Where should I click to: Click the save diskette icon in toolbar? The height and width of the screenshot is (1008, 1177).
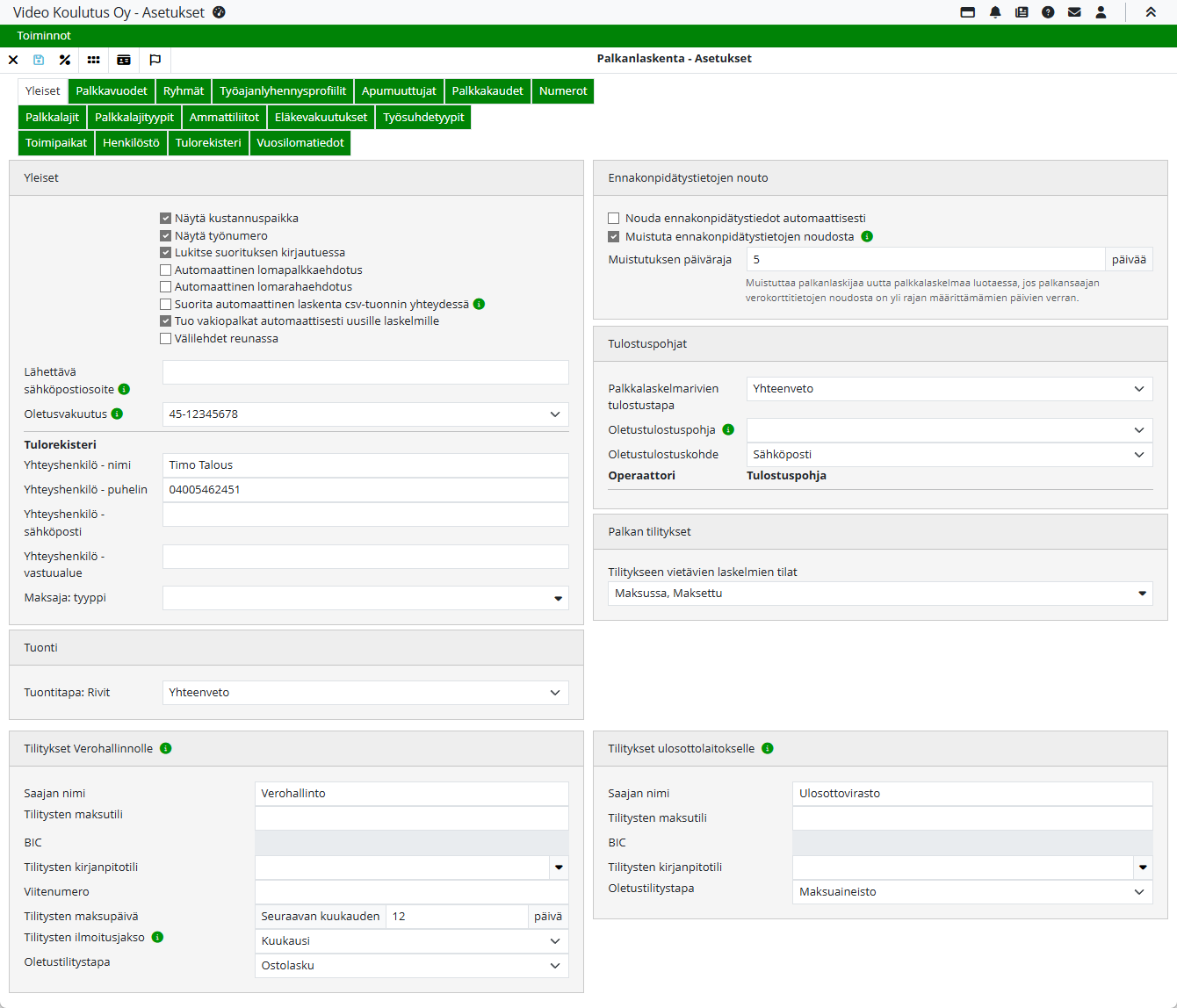[x=39, y=60]
